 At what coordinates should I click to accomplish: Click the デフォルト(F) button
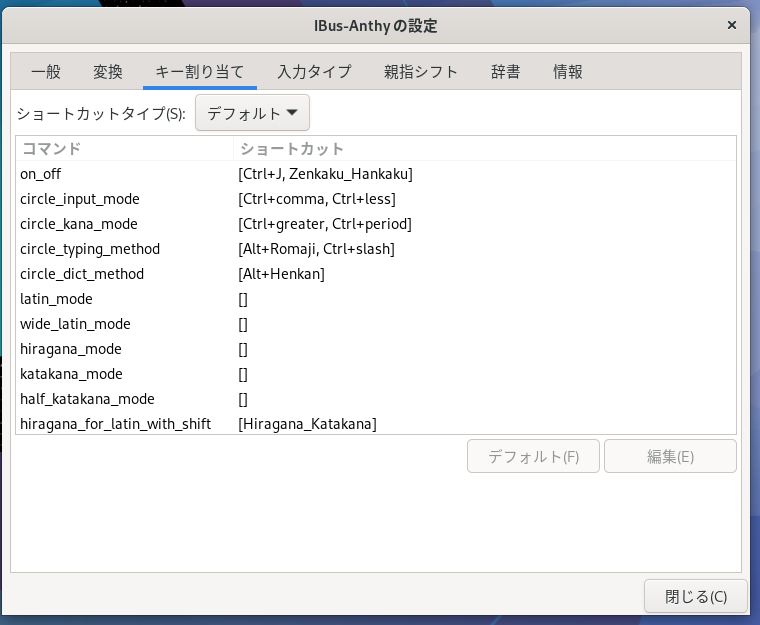coord(533,456)
